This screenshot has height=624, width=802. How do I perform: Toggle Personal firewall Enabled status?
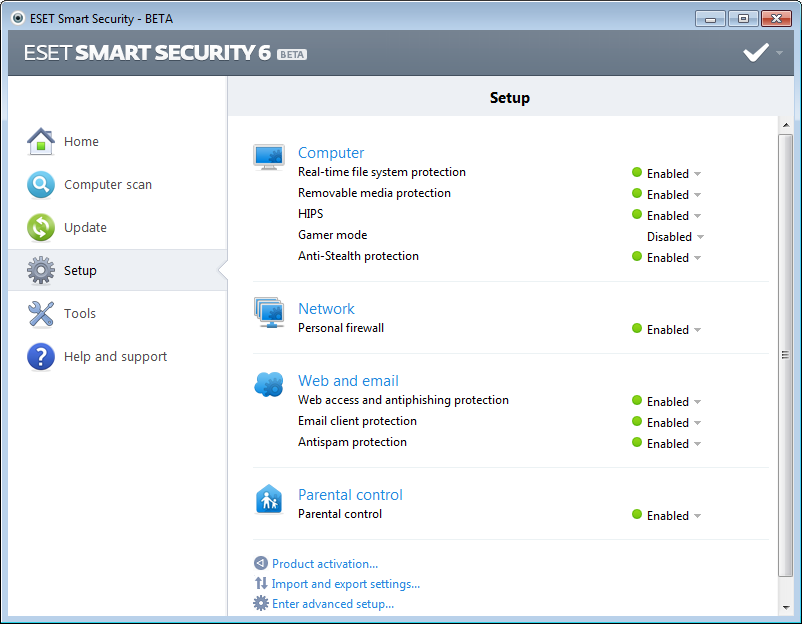[667, 330]
